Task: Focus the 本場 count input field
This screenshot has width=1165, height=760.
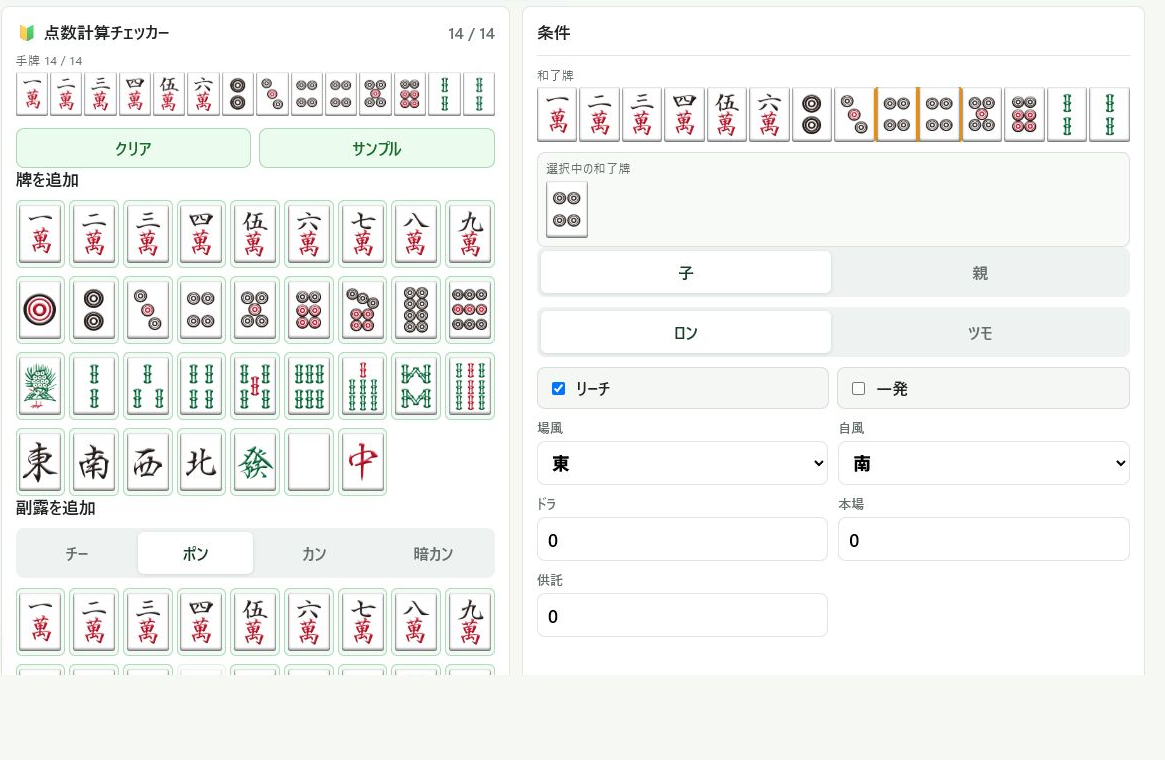Action: pyautogui.click(x=984, y=539)
